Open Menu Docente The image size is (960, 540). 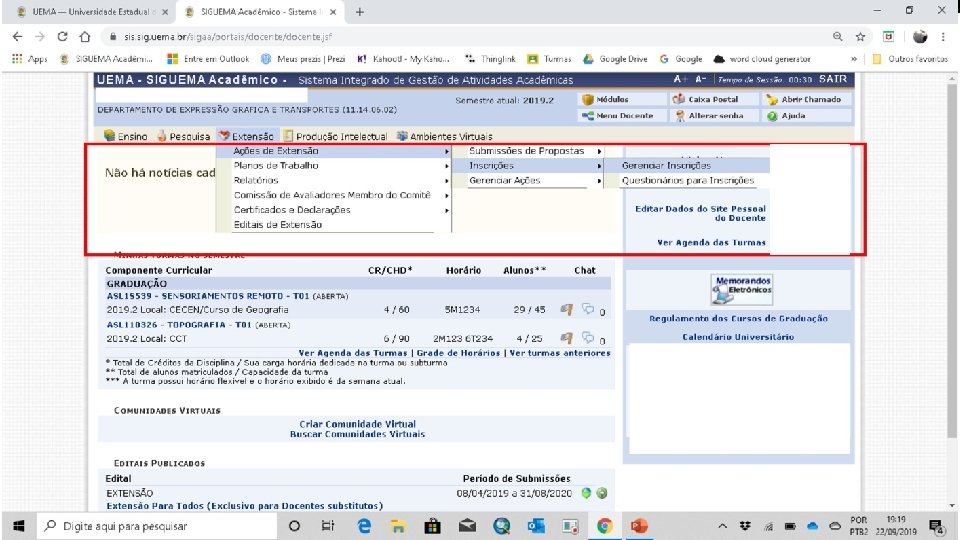point(618,116)
